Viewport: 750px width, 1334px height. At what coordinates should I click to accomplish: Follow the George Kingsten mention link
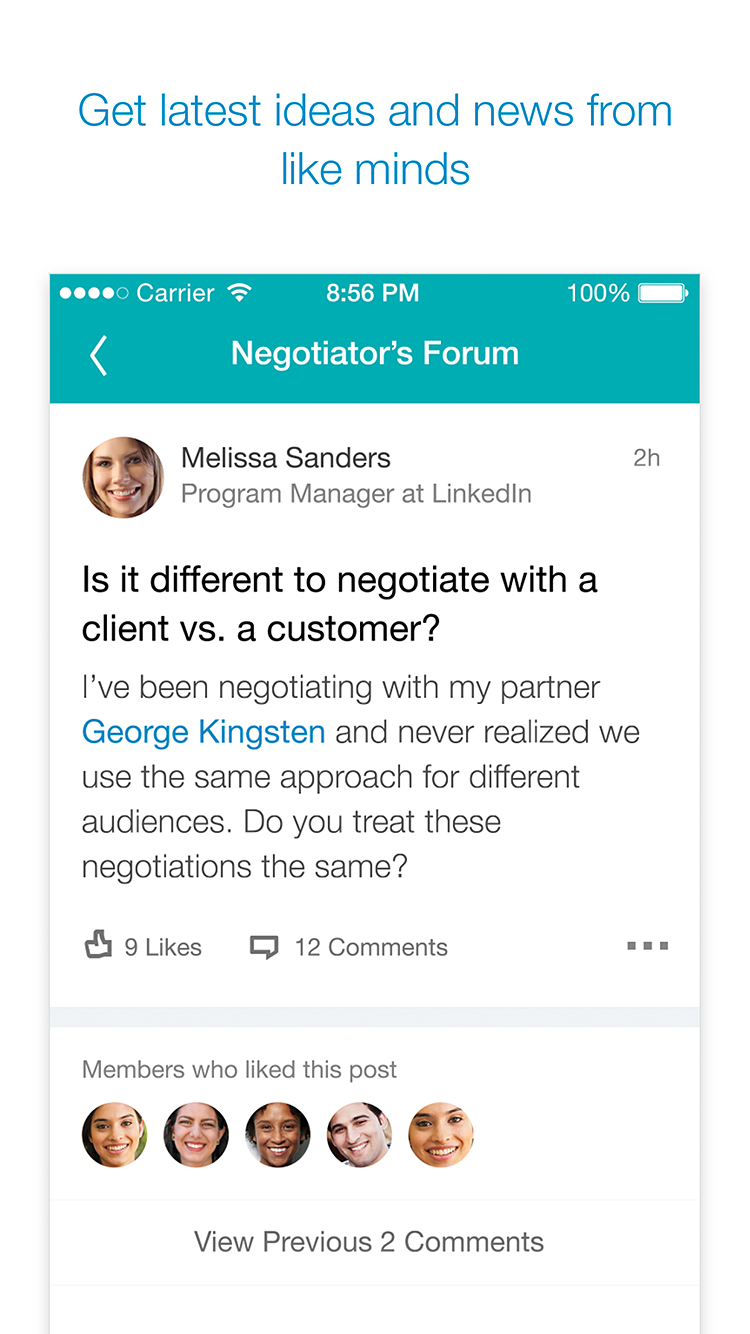203,732
